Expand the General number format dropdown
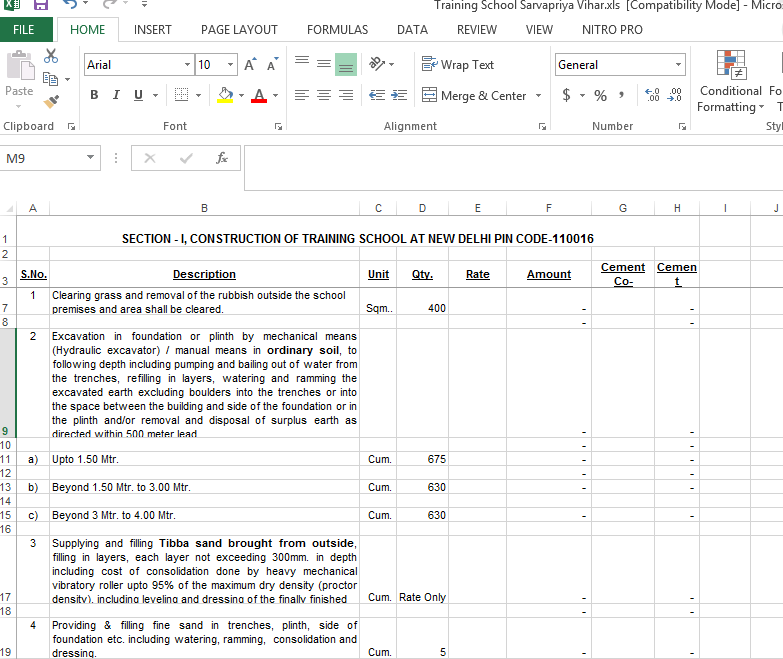Image resolution: width=783 pixels, height=659 pixels. point(678,65)
